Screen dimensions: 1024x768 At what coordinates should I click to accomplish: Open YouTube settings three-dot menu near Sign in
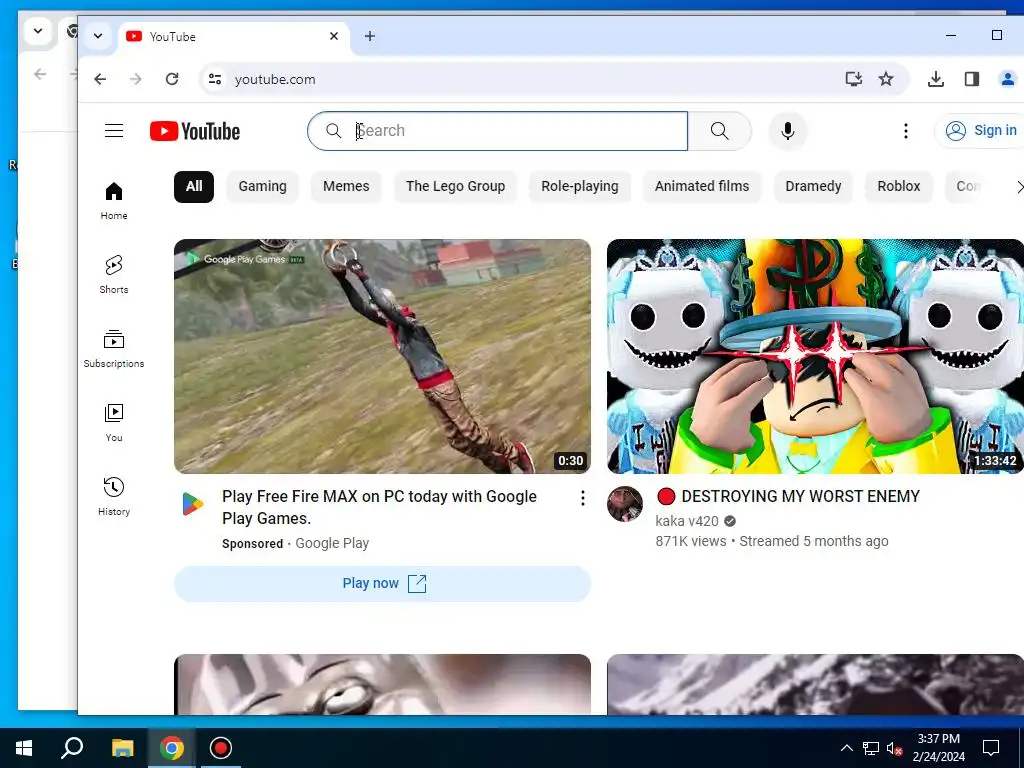tap(906, 131)
